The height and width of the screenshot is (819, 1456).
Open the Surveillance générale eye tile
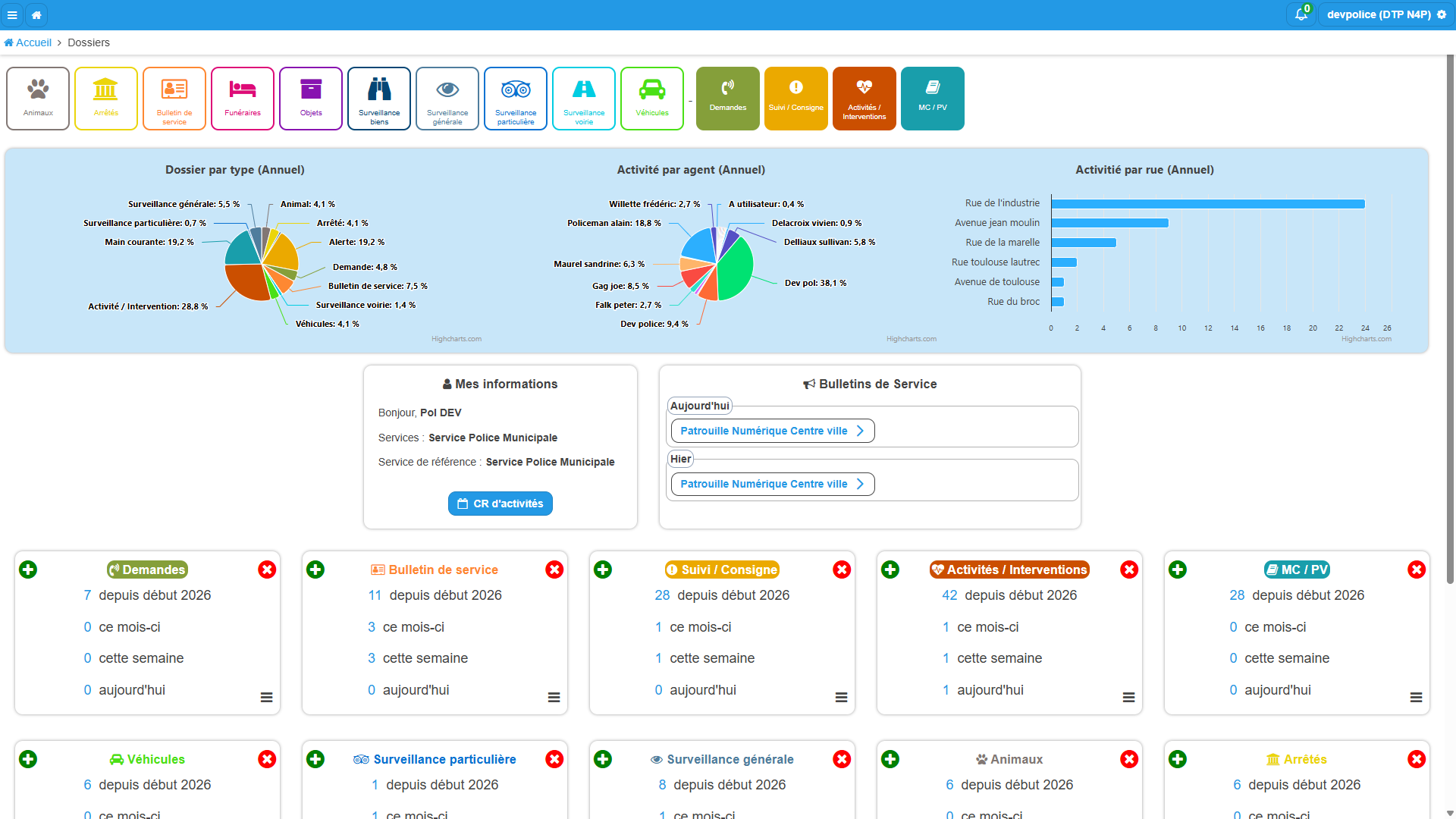pos(447,99)
